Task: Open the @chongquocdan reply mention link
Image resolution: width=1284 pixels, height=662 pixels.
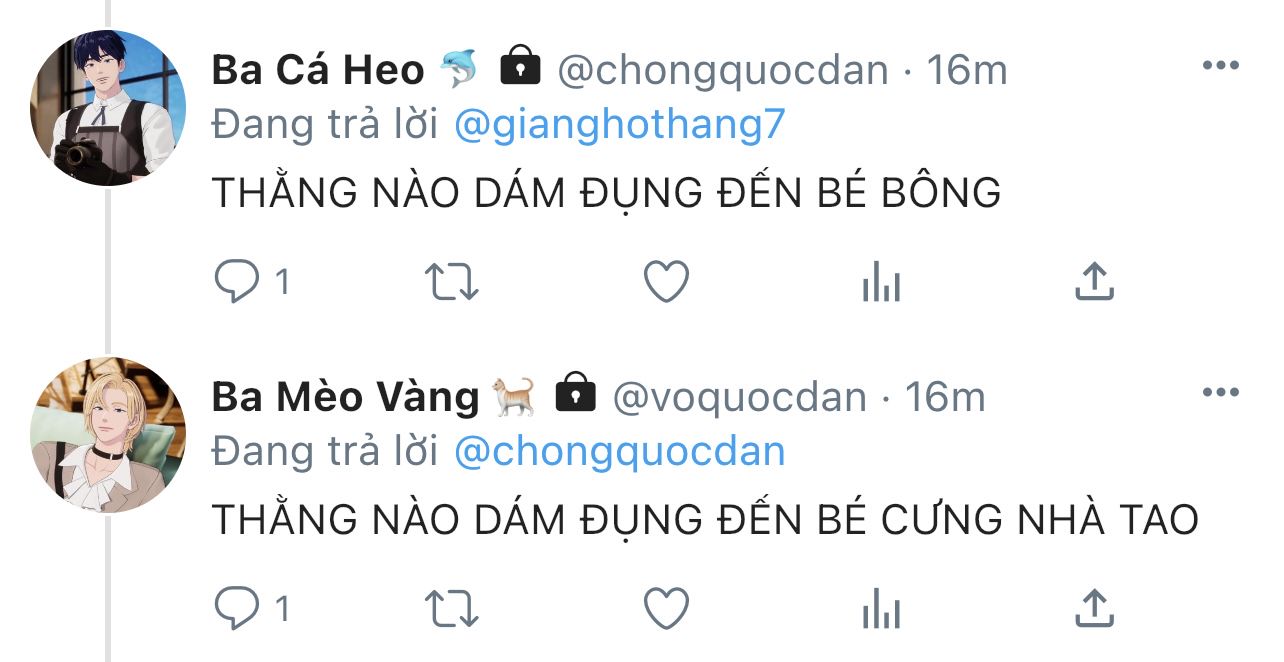Action: [x=620, y=452]
